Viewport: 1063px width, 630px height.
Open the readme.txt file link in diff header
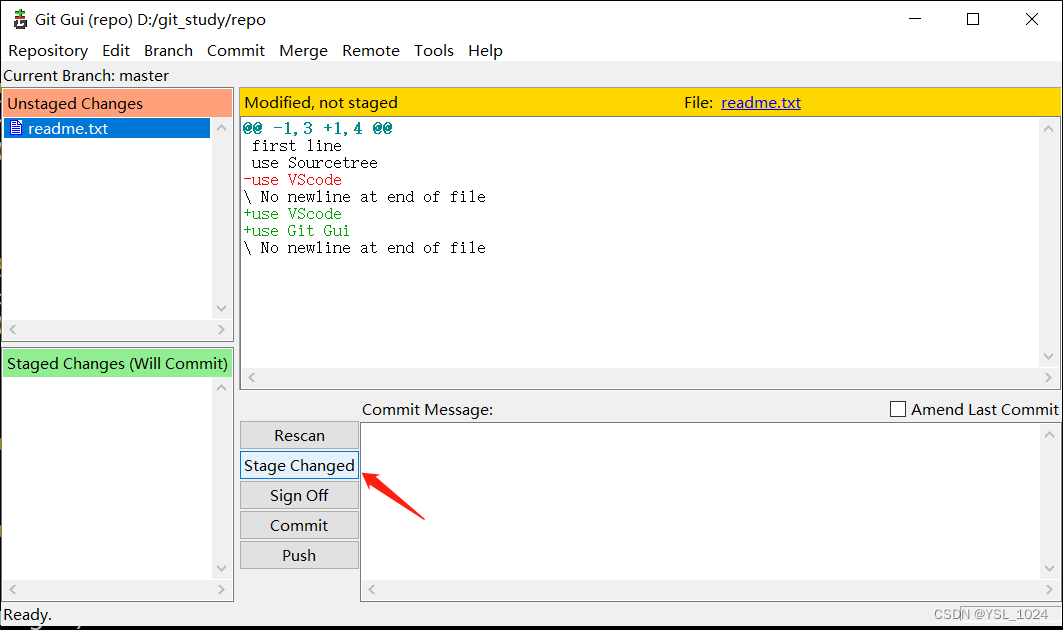(761, 102)
